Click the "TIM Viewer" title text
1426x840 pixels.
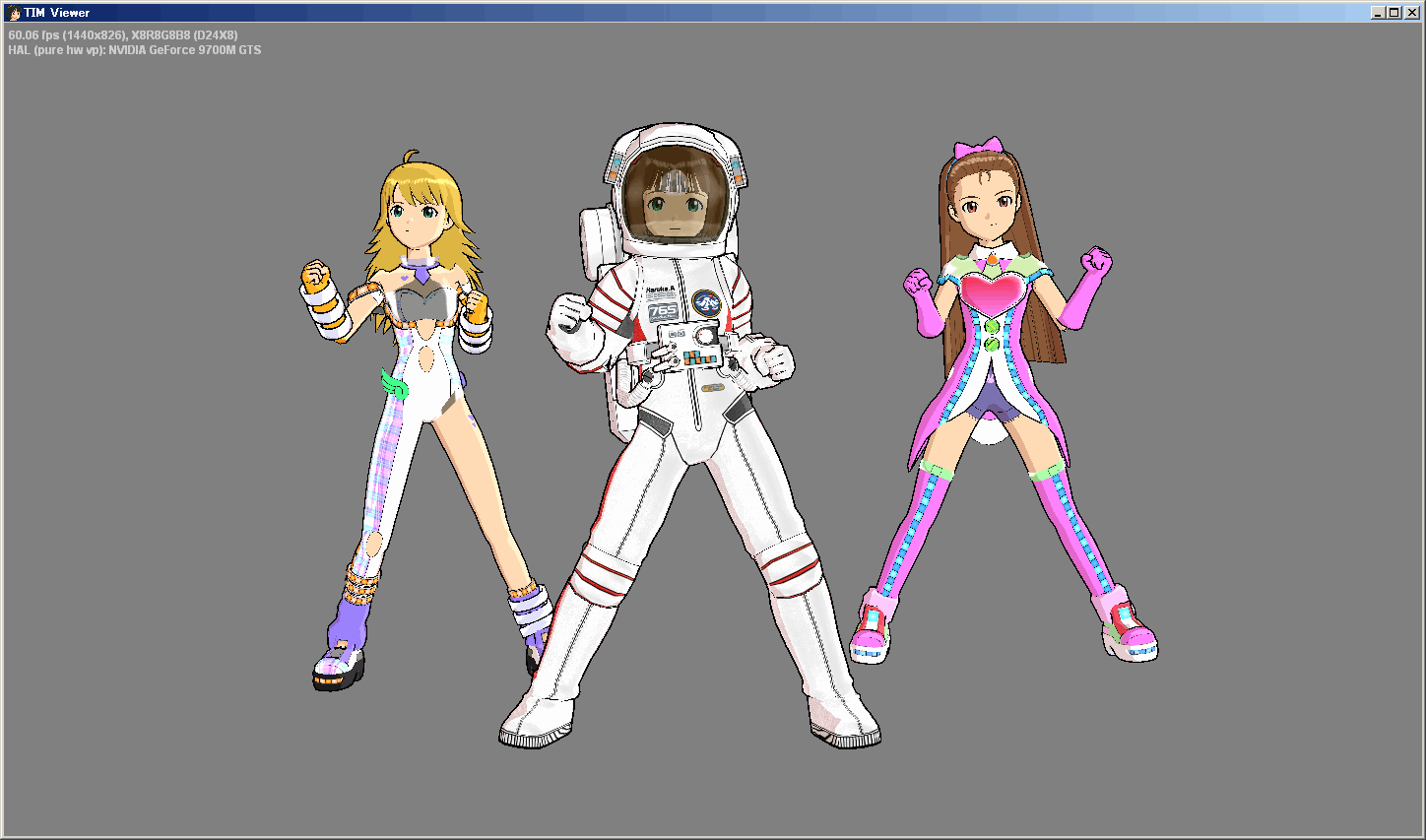57,13
